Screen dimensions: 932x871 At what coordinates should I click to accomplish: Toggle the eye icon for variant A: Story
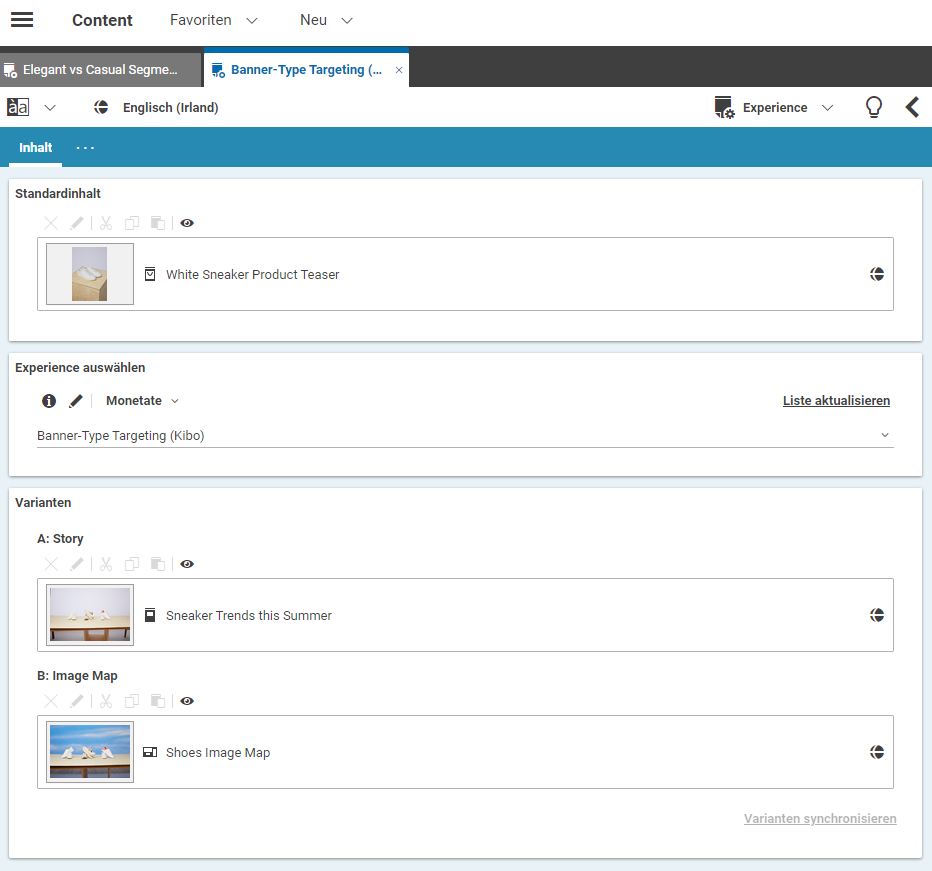coord(187,564)
